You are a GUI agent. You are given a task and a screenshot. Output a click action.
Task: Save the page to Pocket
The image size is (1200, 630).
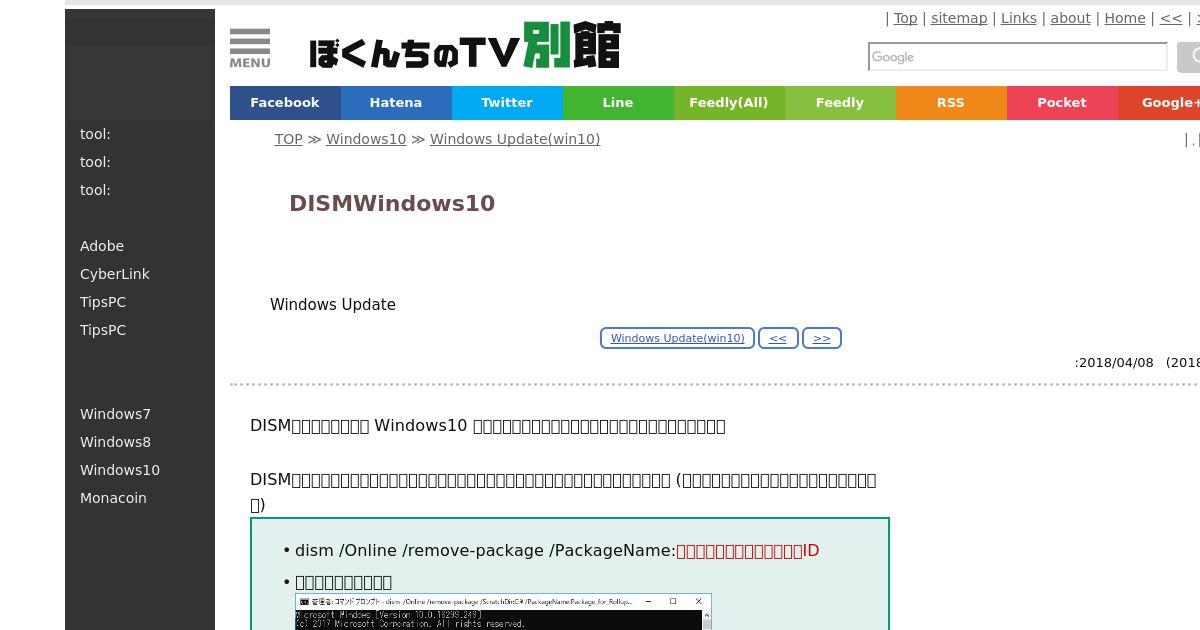(x=1062, y=103)
